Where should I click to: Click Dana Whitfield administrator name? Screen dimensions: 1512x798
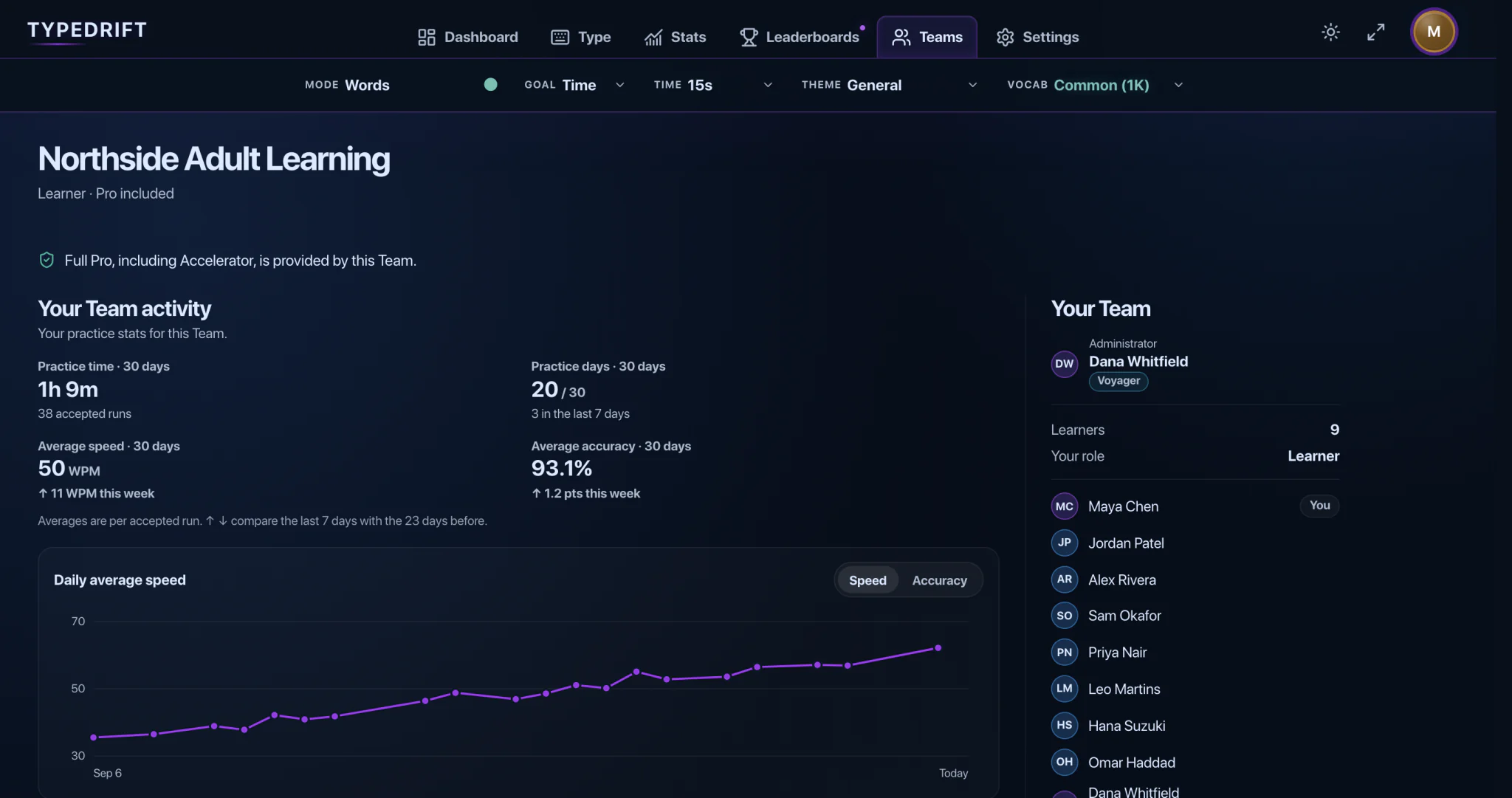[1138, 362]
